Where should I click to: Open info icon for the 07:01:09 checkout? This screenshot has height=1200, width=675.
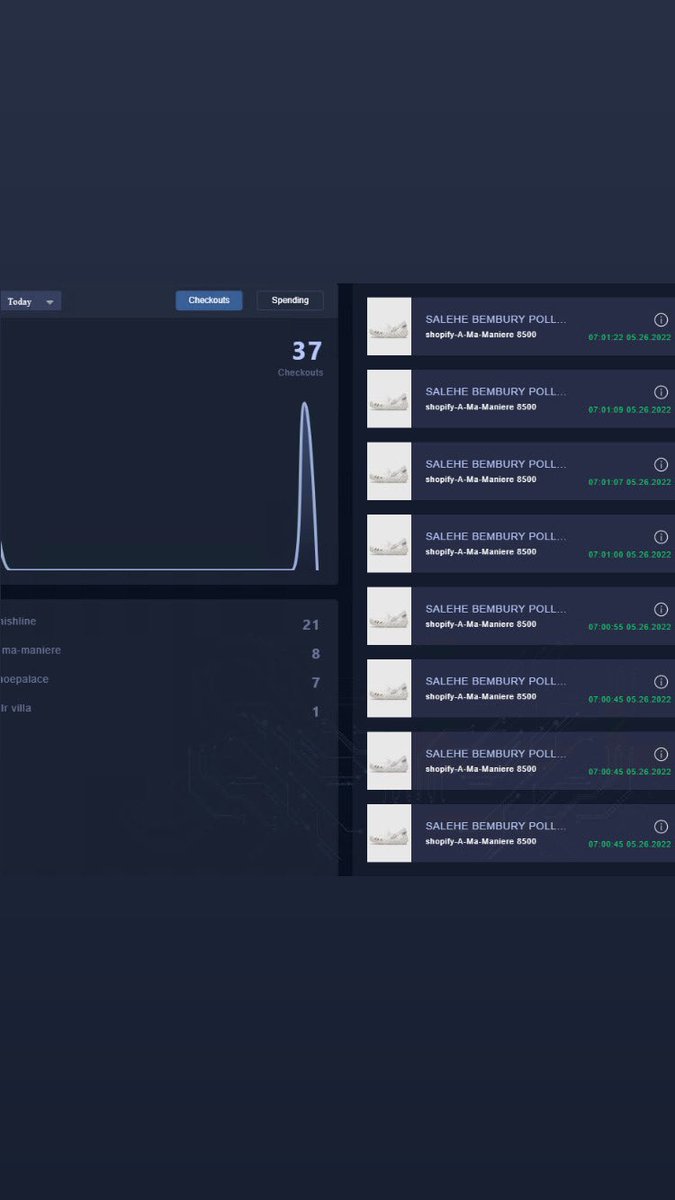[661, 392]
